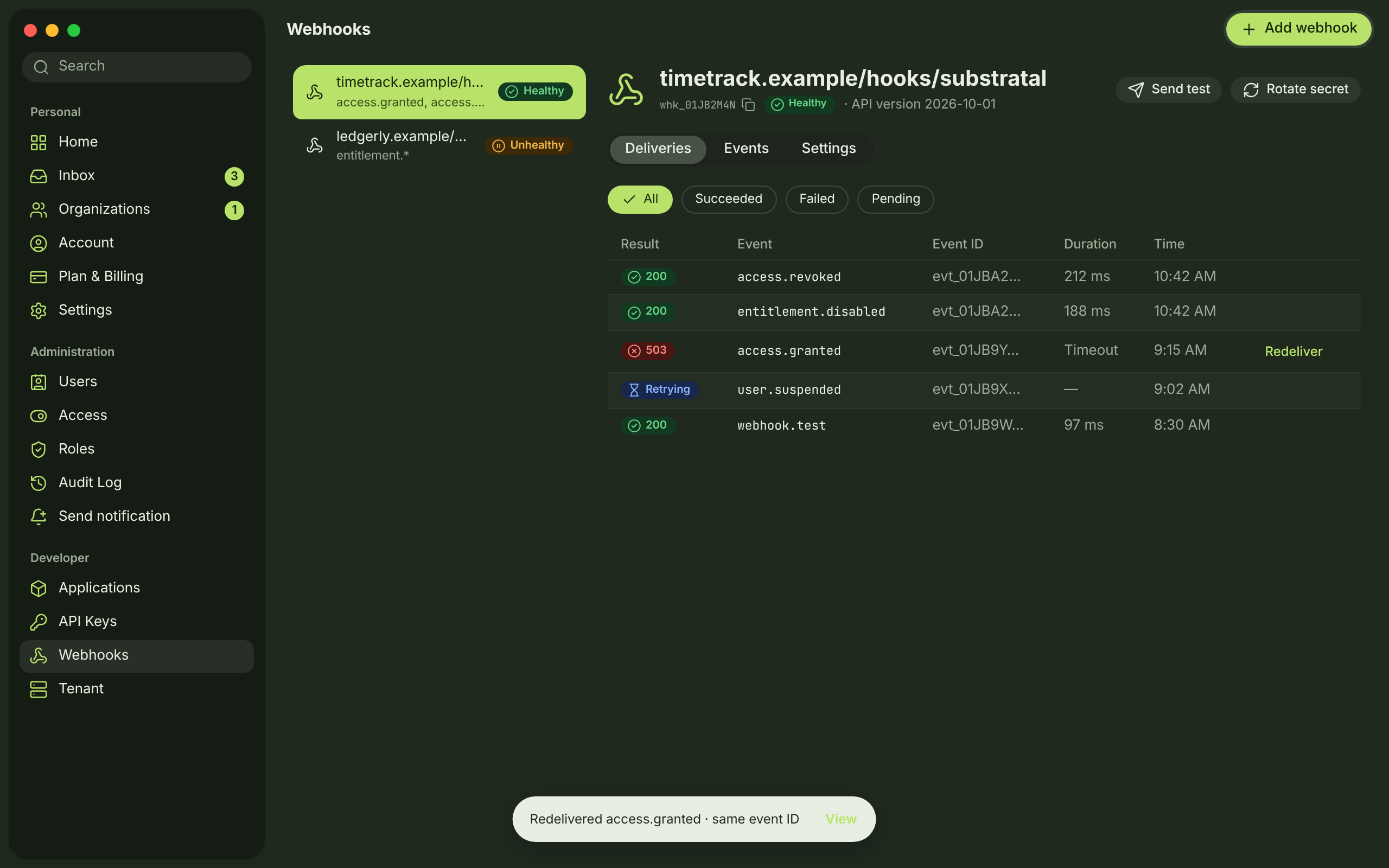Copy webhook ID whk_01JB2M4N with copy icon
1389x868 pixels.
coord(748,105)
